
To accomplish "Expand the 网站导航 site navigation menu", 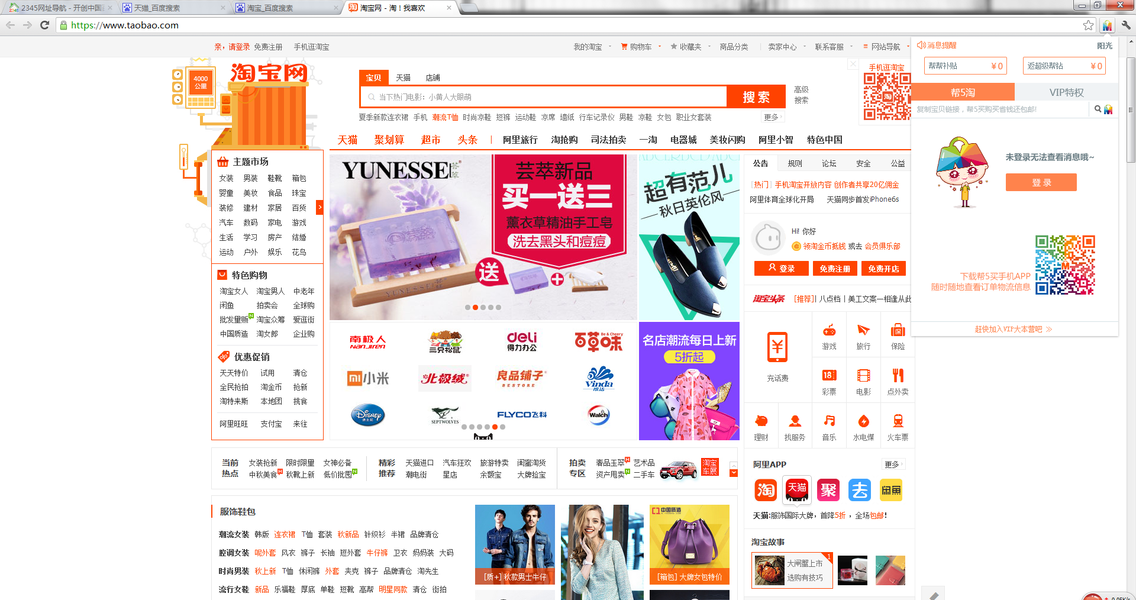I will point(885,46).
